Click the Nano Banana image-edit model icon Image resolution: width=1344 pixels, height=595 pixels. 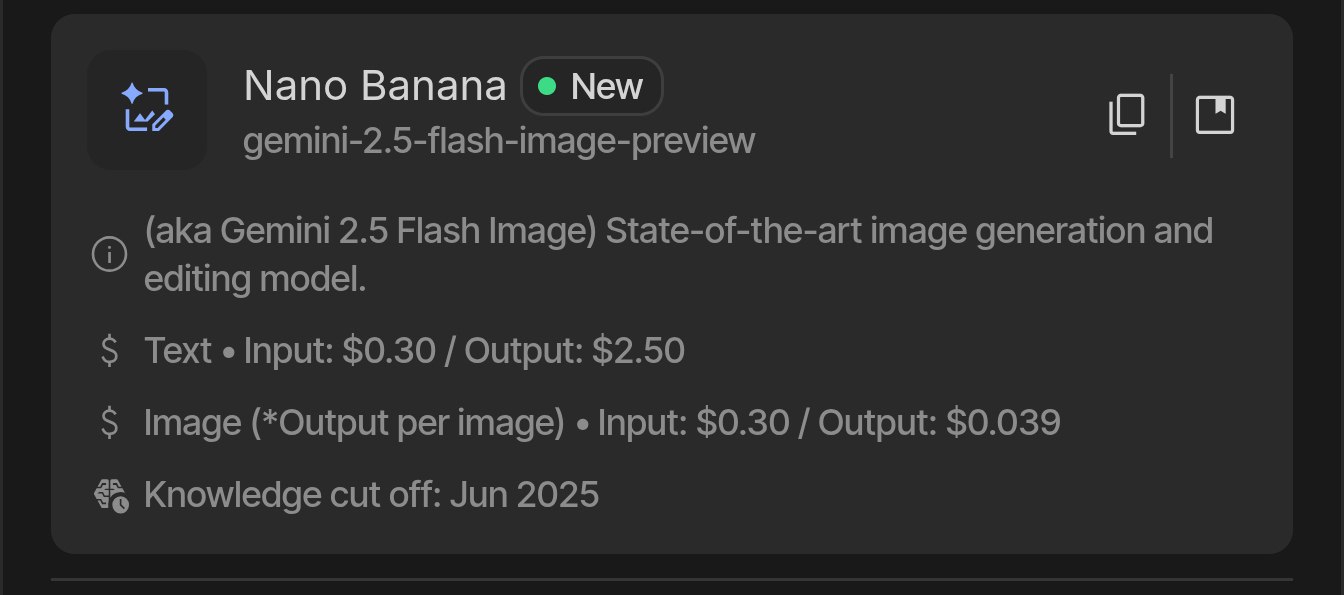[147, 109]
